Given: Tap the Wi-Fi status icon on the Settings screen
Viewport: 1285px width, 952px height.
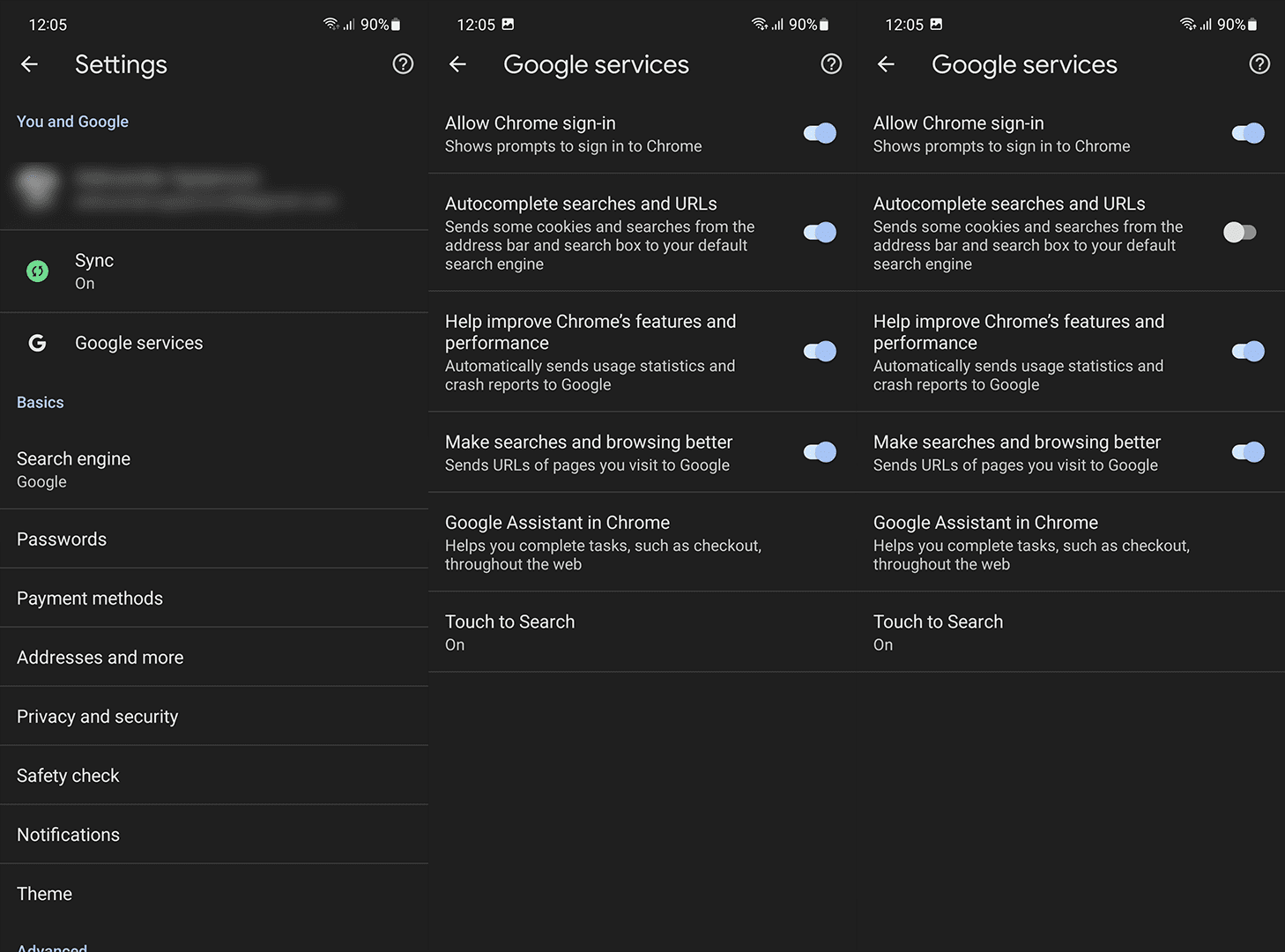Looking at the screenshot, I should point(331,25).
